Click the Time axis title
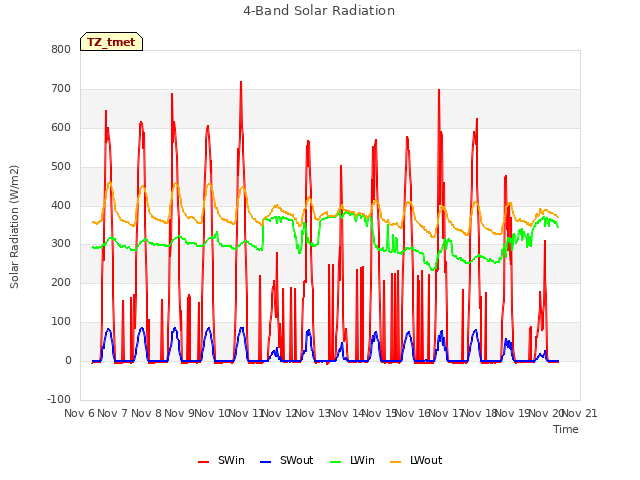 [x=566, y=429]
